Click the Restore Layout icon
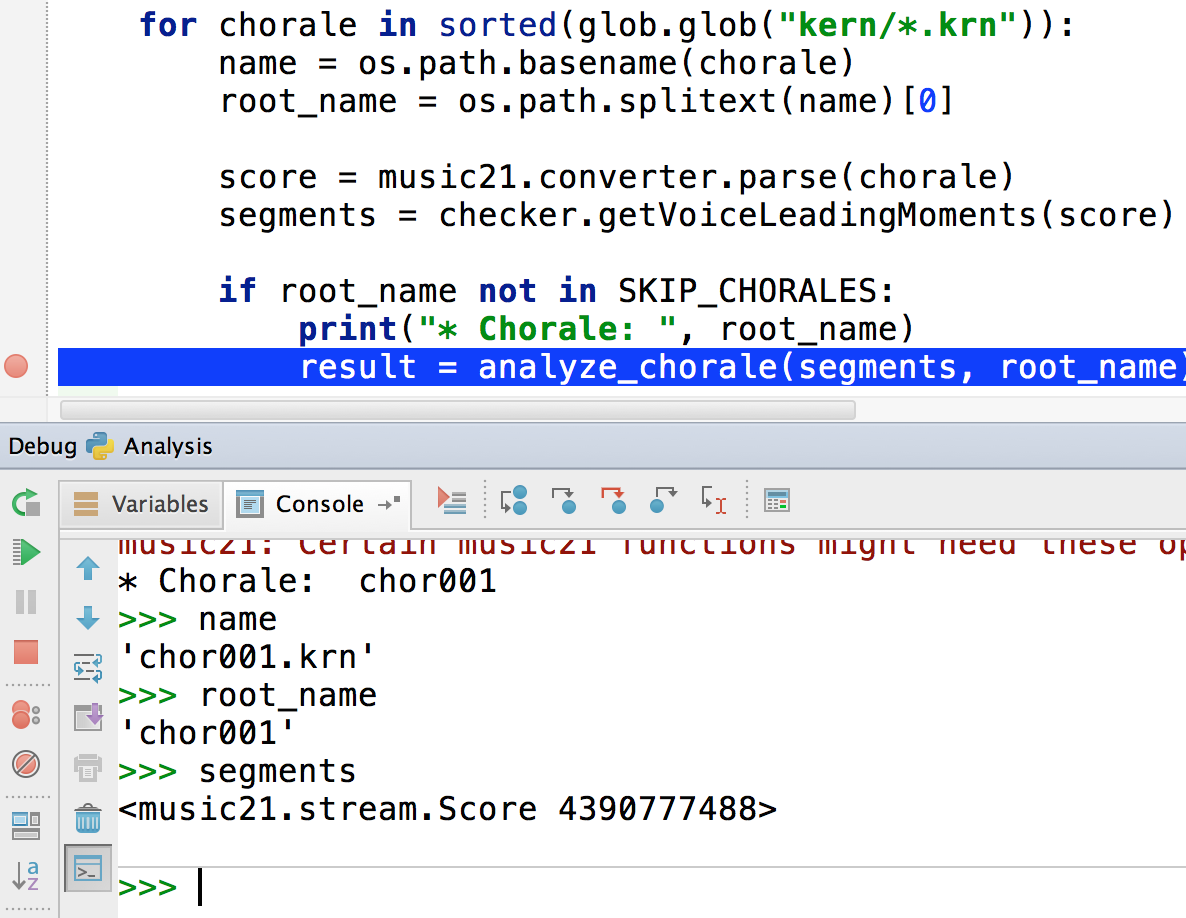Viewport: 1186px width, 918px height. 26,825
